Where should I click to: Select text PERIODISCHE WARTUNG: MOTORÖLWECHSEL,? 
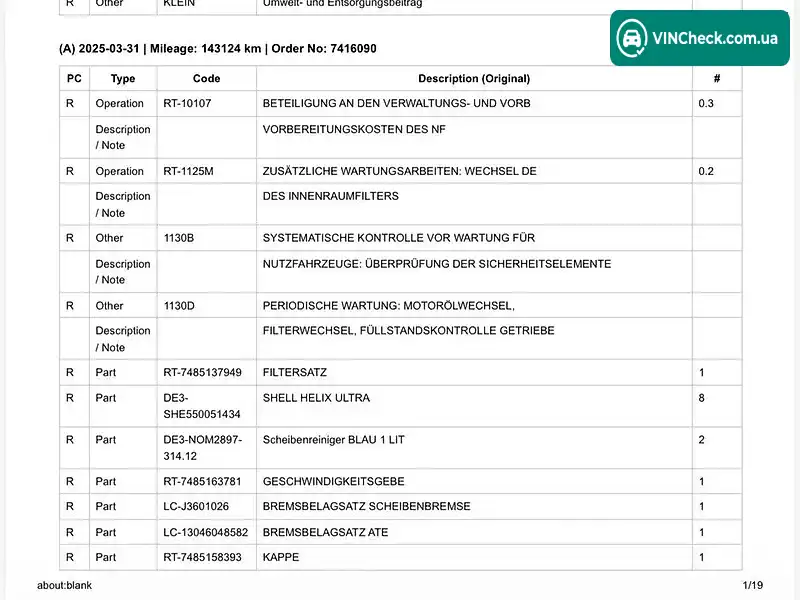[x=389, y=306]
